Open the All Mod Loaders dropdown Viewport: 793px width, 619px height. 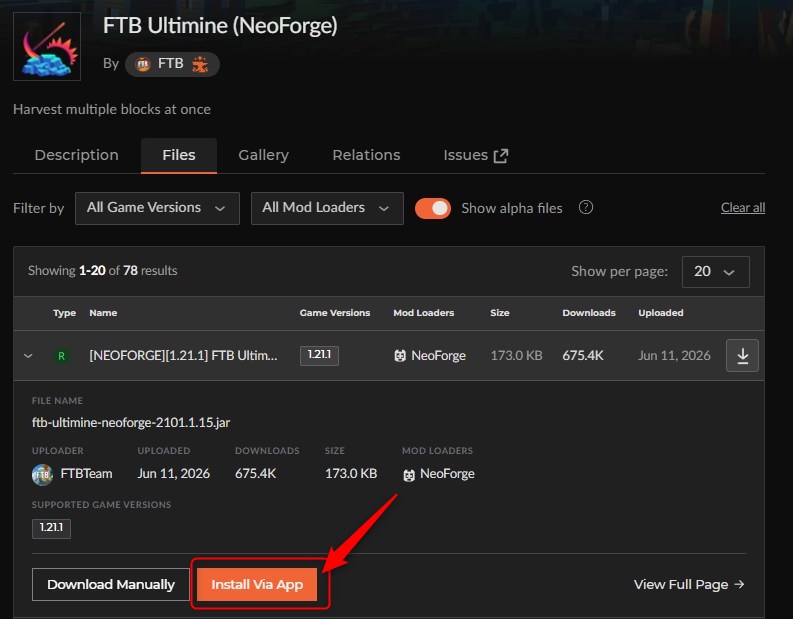[327, 208]
